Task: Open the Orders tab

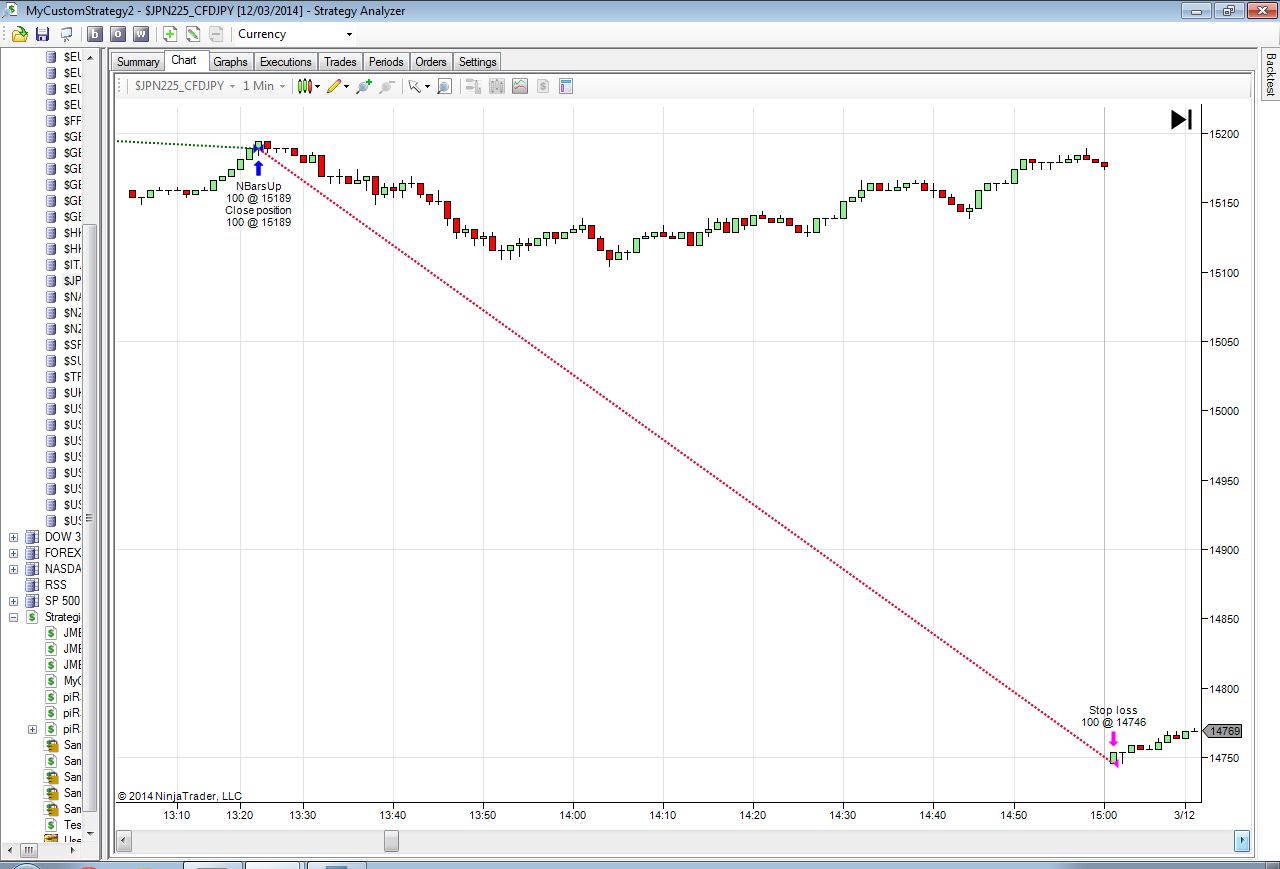Action: pos(431,62)
